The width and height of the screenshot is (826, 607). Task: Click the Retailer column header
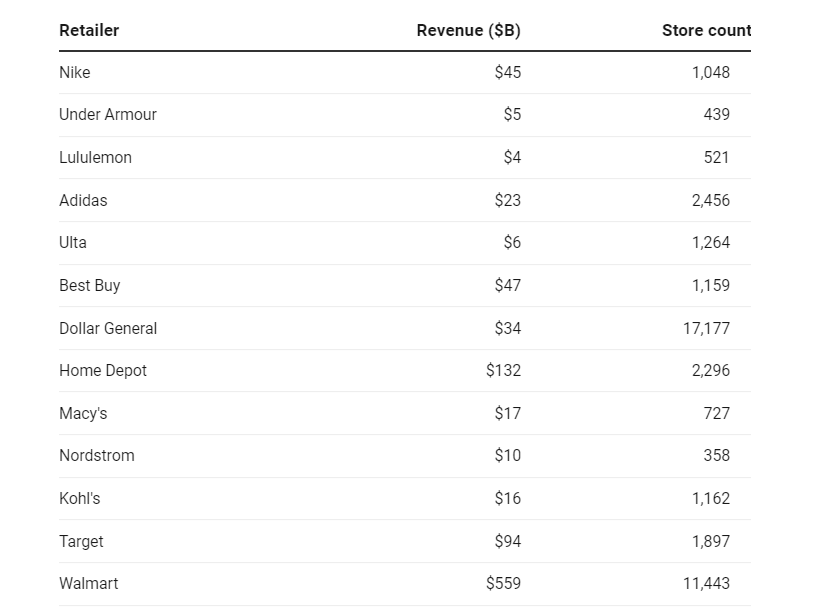coord(89,31)
